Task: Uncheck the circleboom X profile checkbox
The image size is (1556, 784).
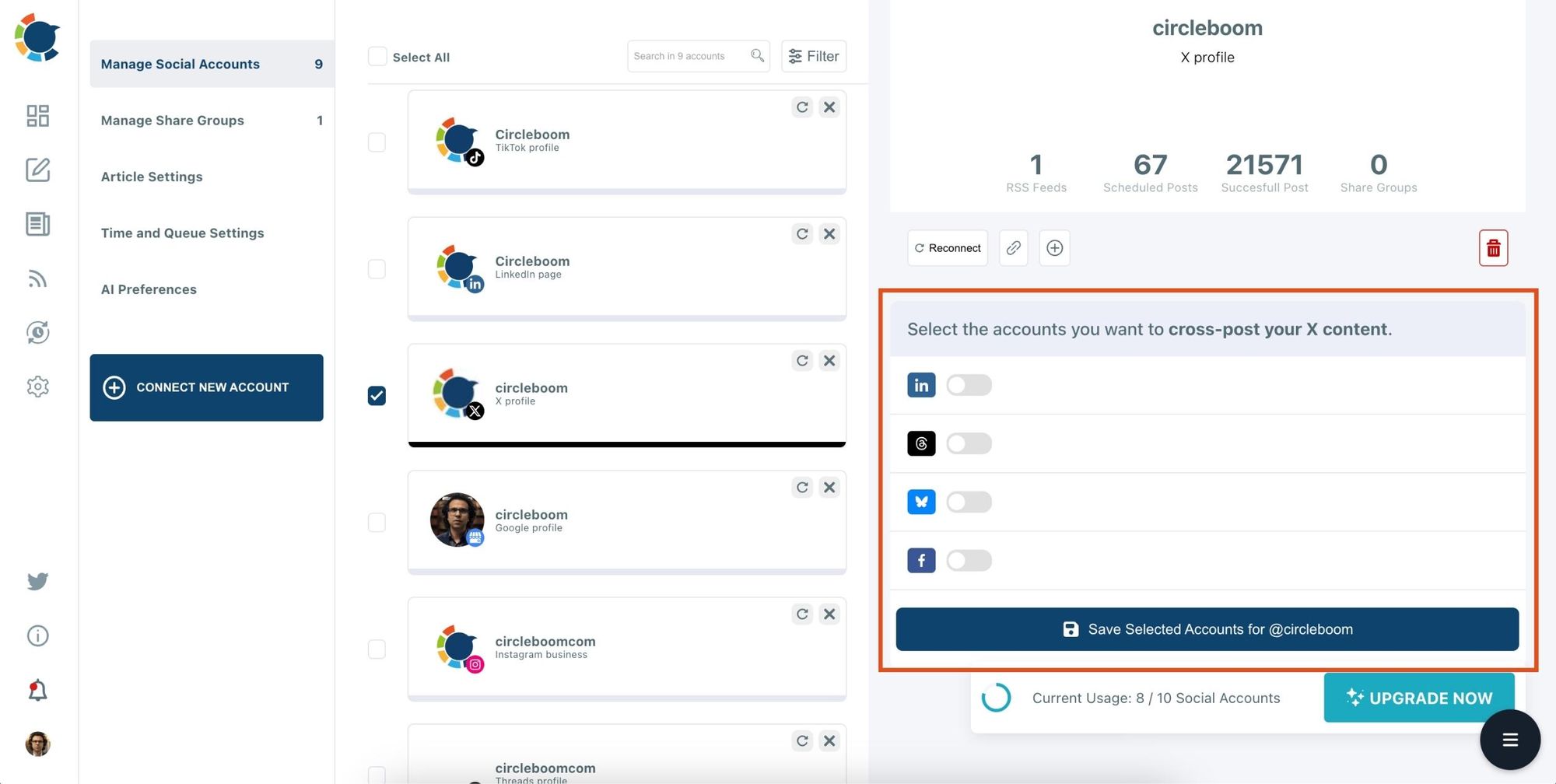Action: 377,395
